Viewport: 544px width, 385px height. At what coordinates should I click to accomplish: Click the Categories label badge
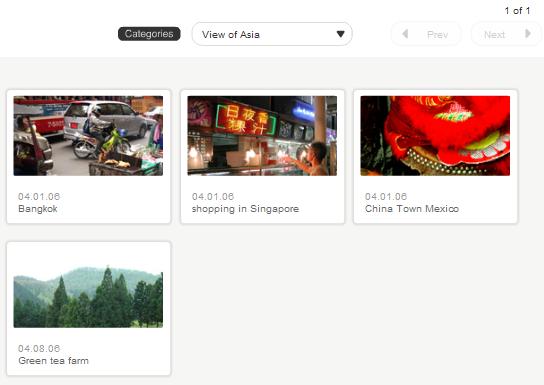click(x=149, y=34)
